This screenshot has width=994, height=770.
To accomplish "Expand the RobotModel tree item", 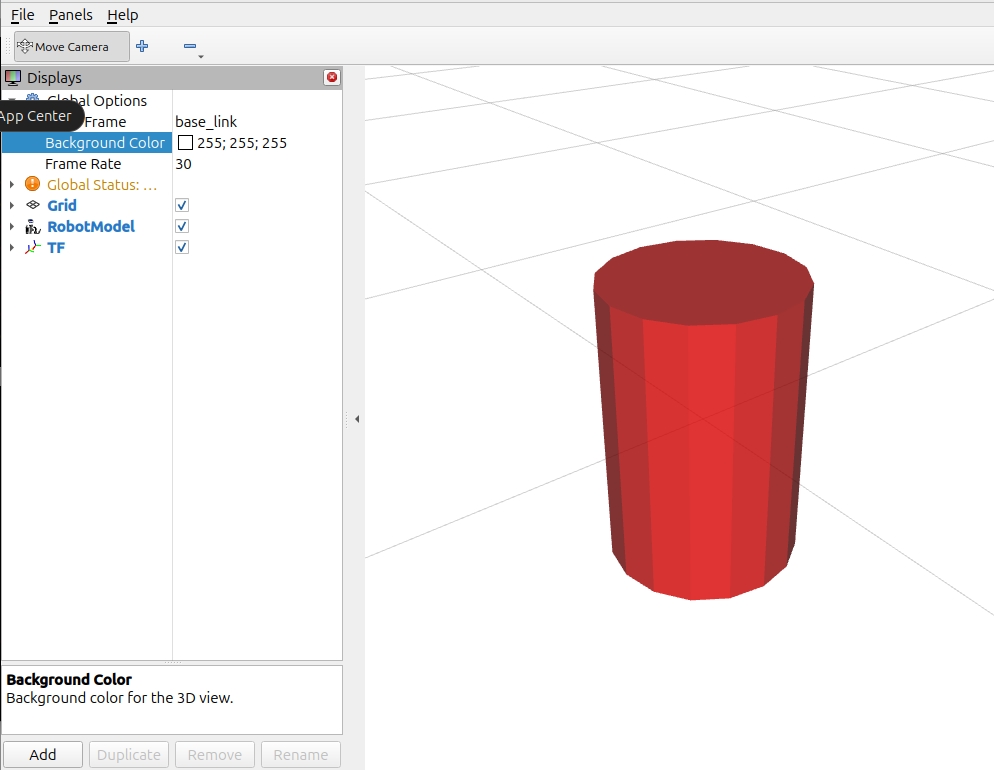I will pyautogui.click(x=11, y=226).
